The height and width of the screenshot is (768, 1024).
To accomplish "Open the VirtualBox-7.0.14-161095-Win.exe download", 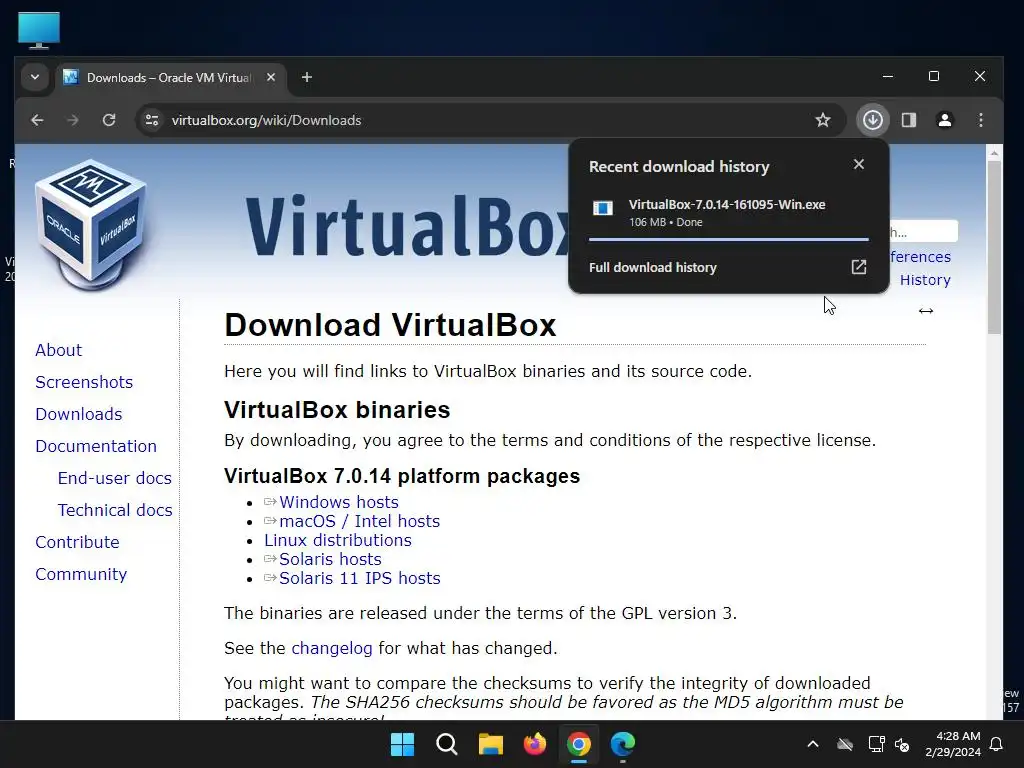I will (x=727, y=204).
